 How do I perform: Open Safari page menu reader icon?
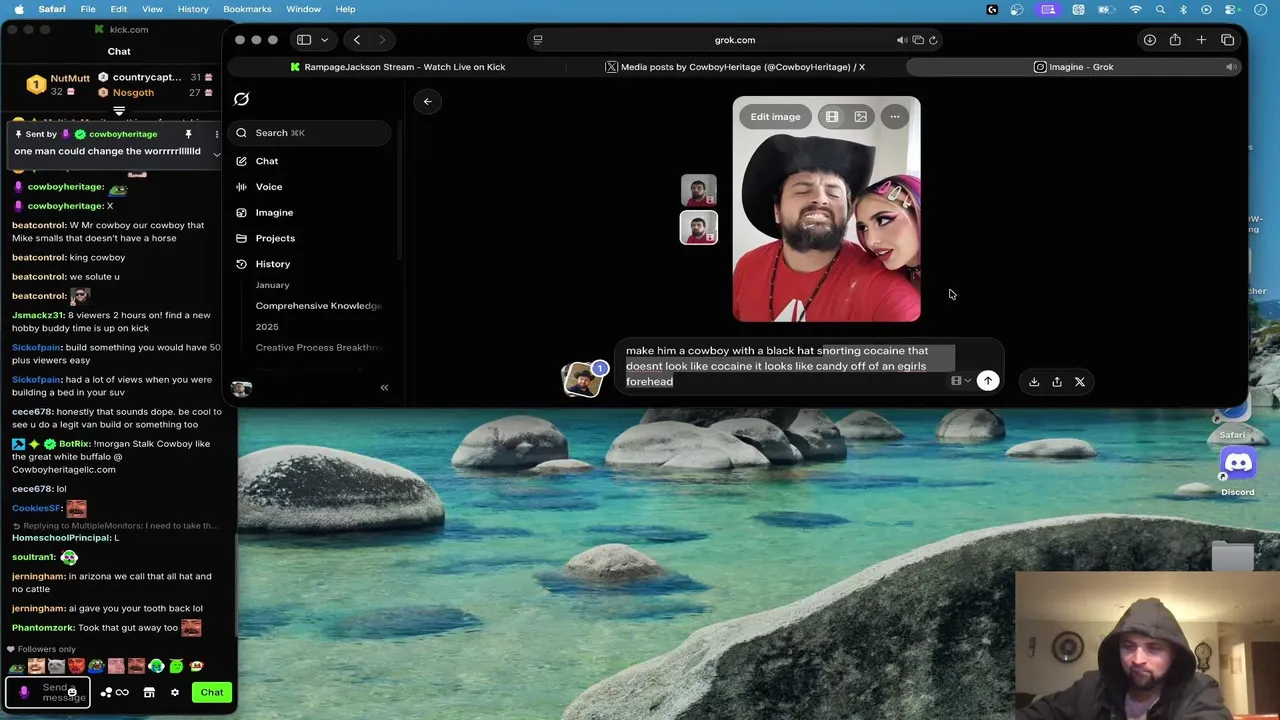[538, 40]
